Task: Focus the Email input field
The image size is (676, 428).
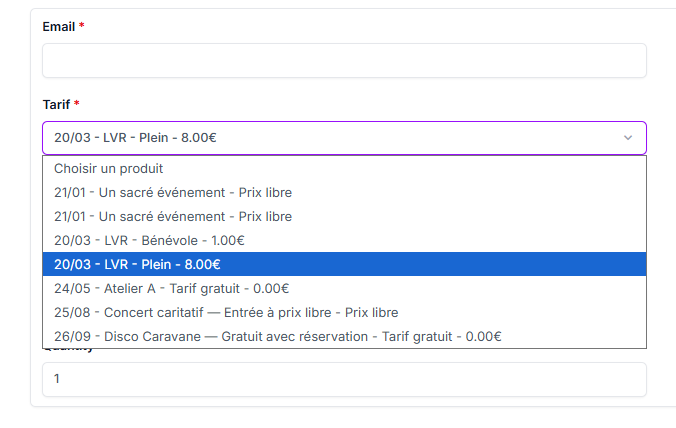Action: 344,61
